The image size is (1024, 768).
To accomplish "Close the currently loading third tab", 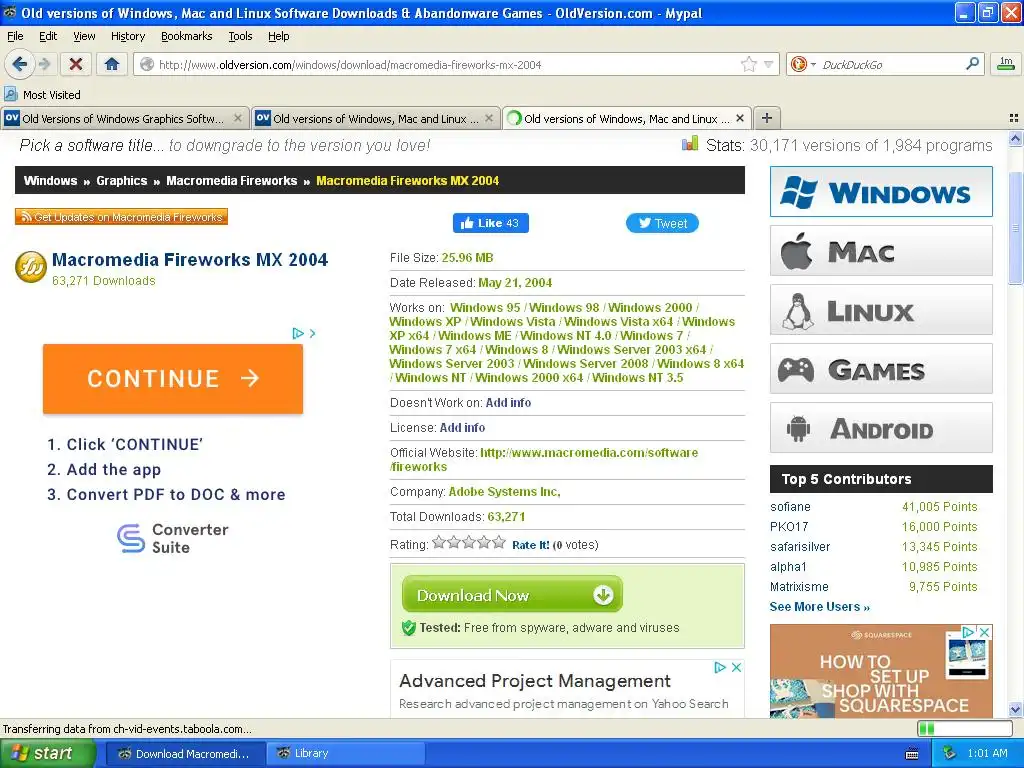I will click(x=740, y=118).
